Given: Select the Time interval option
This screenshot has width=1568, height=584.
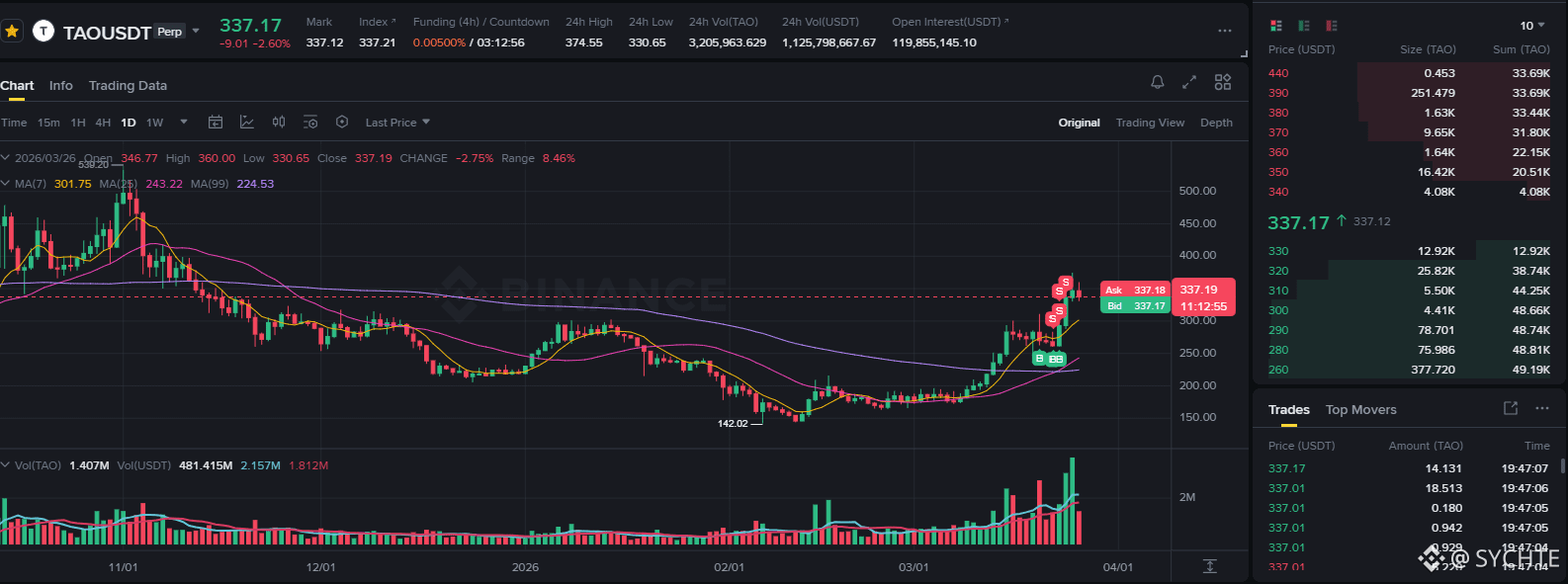Looking at the screenshot, I should click(x=14, y=123).
